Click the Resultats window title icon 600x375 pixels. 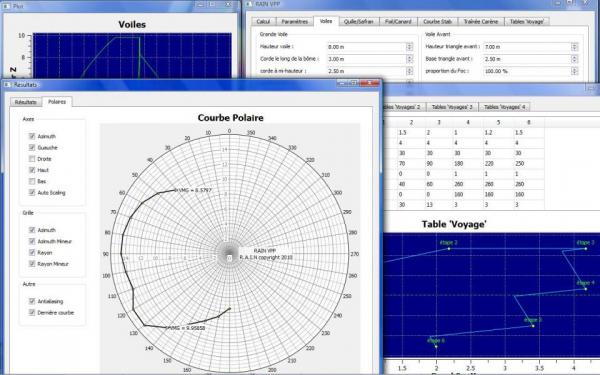8,85
